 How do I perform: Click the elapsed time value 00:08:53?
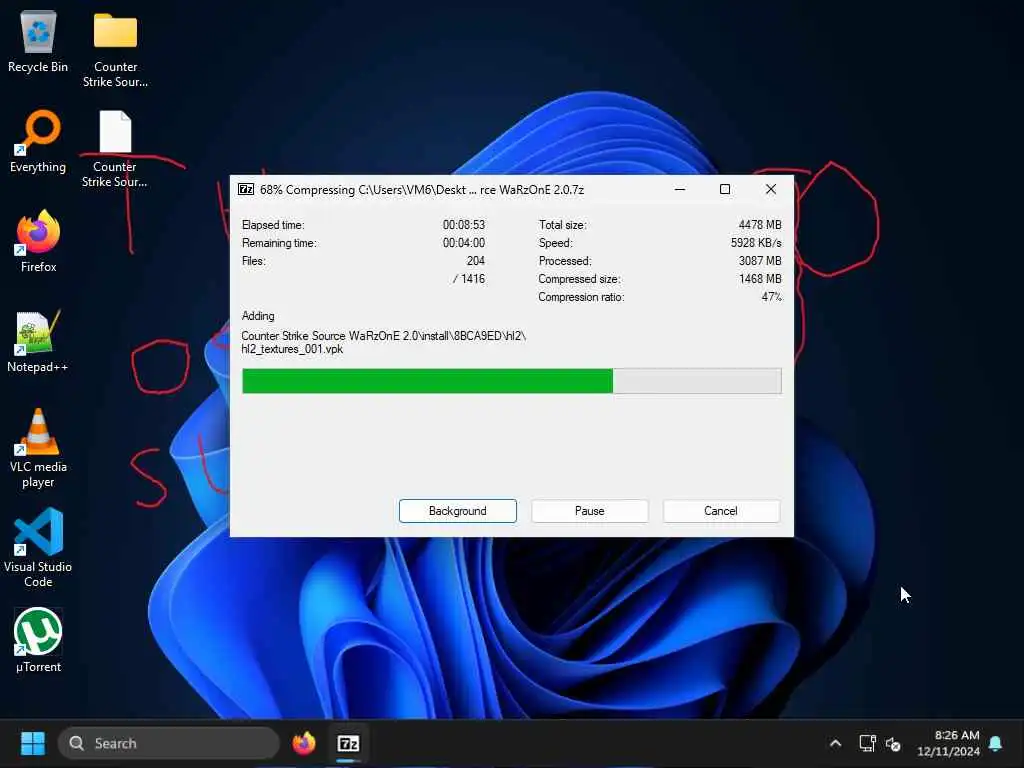(464, 225)
